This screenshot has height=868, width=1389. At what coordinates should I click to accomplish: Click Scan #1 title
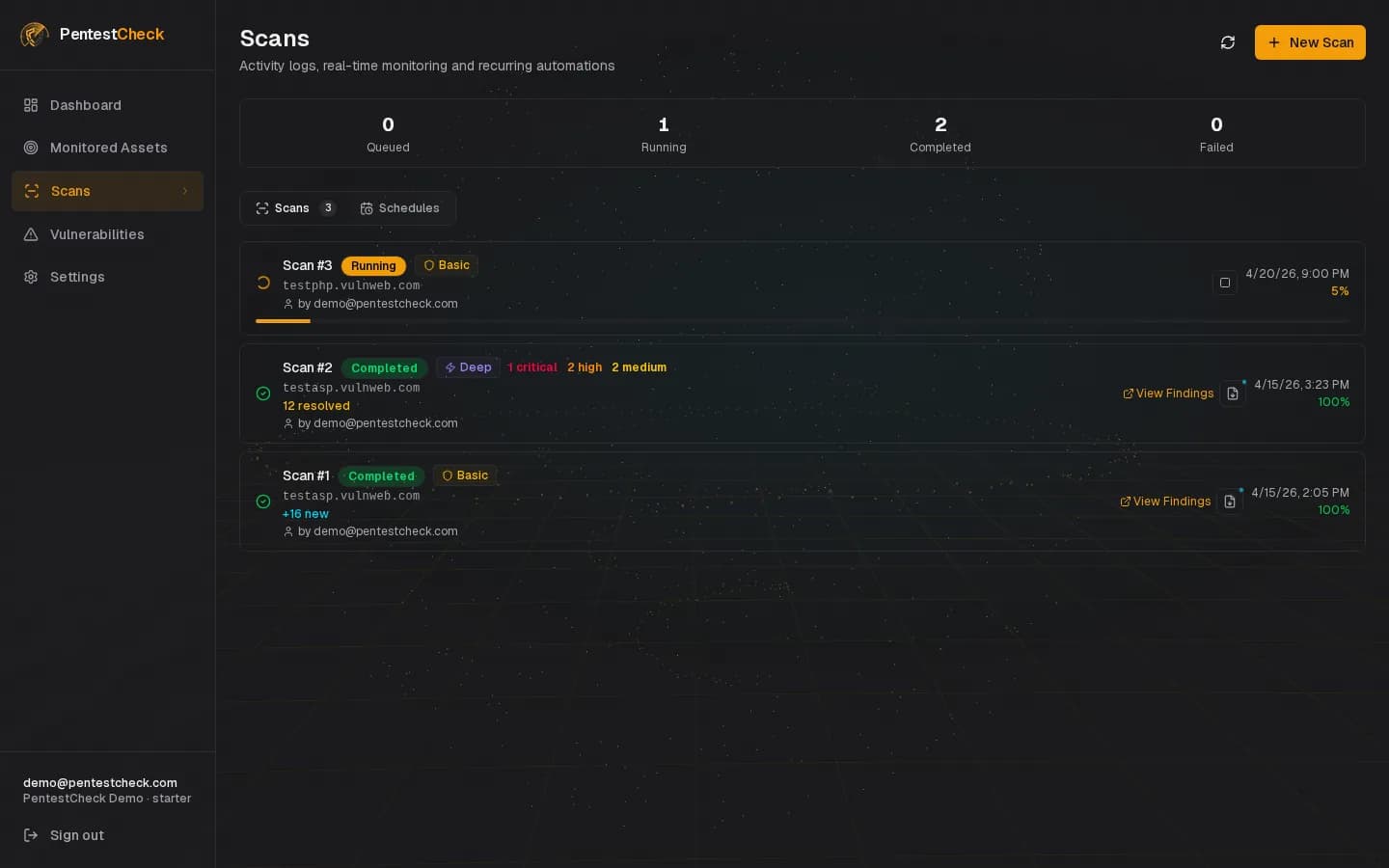tap(306, 475)
